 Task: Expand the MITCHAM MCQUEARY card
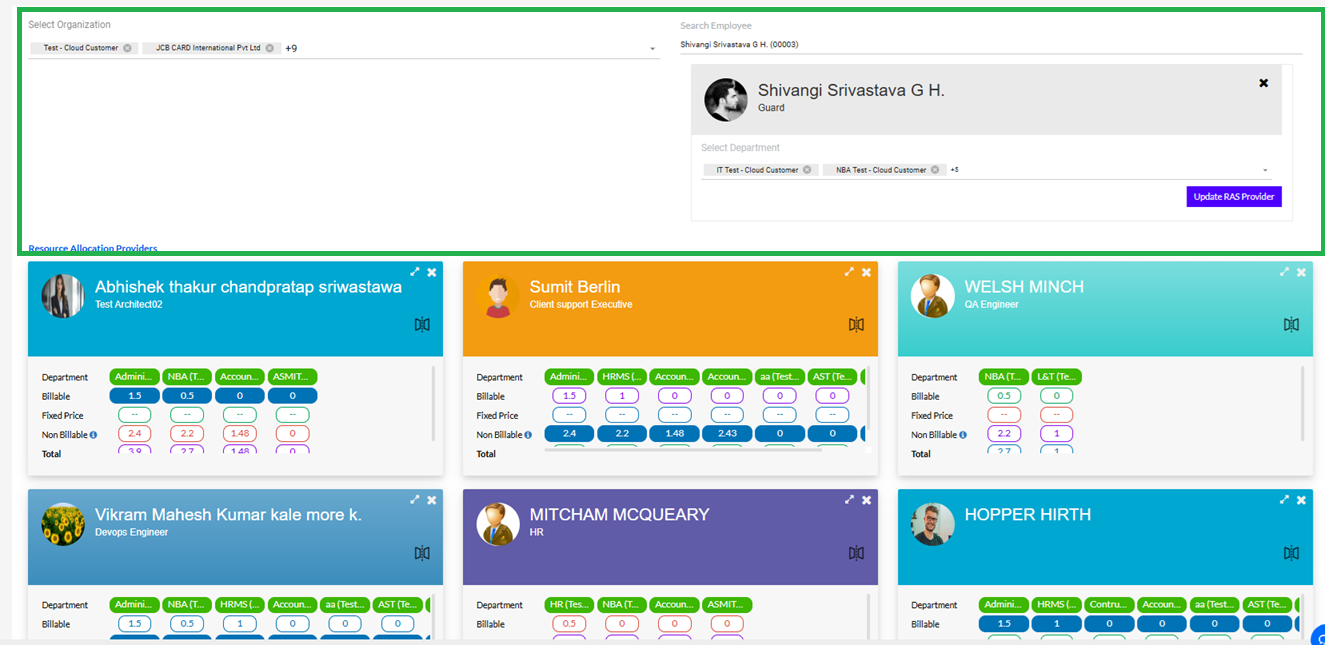click(849, 500)
